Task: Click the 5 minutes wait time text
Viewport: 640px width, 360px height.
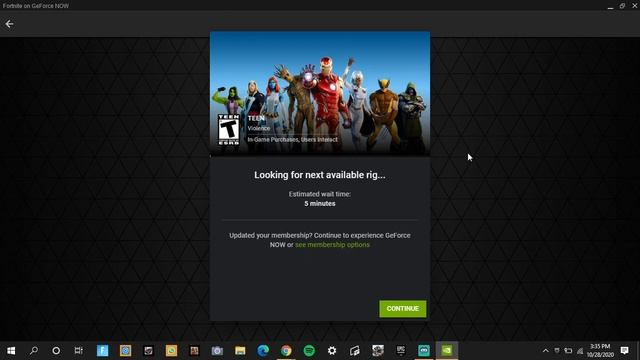Action: pyautogui.click(x=320, y=204)
